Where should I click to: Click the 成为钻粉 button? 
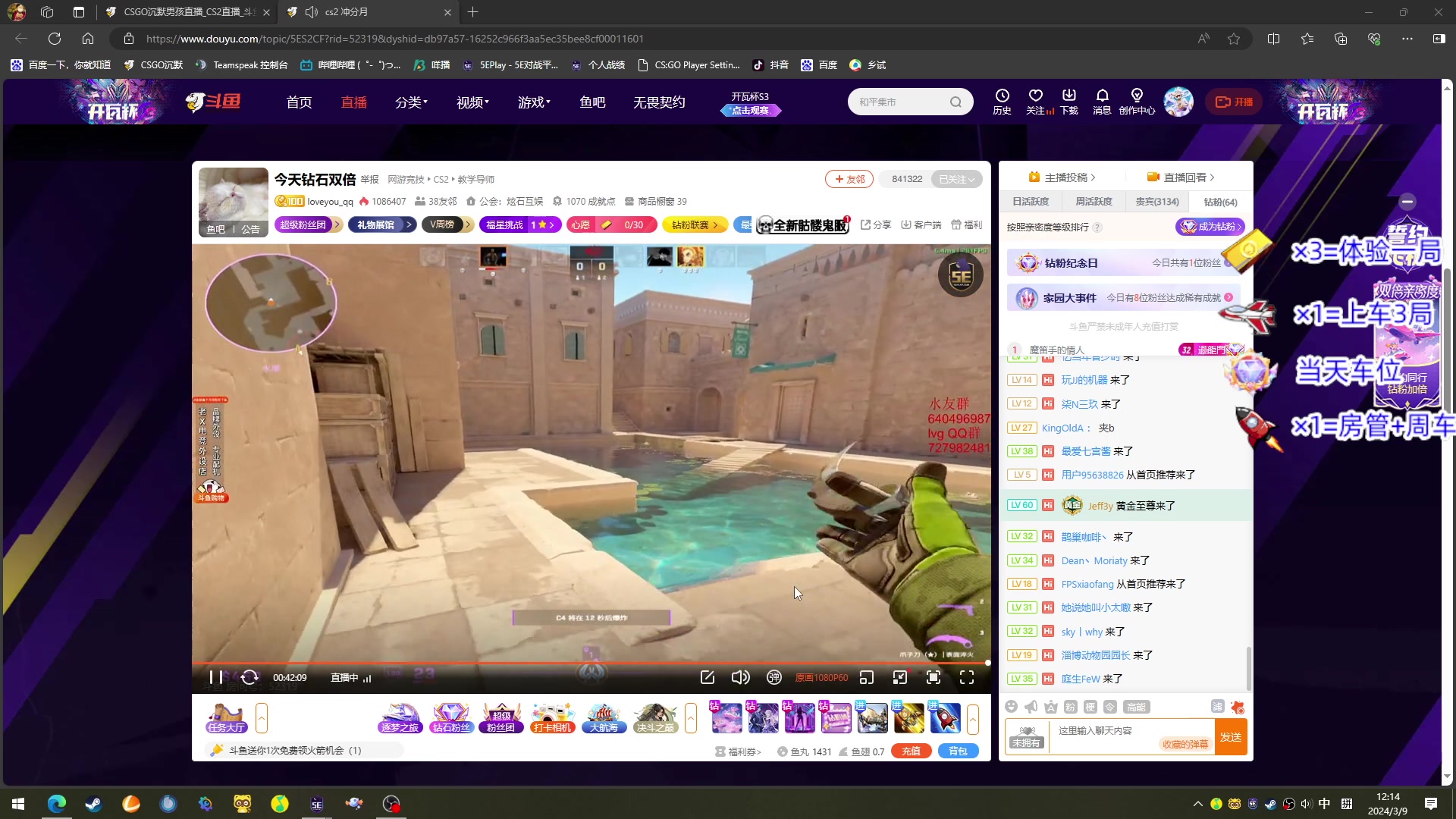[1210, 227]
